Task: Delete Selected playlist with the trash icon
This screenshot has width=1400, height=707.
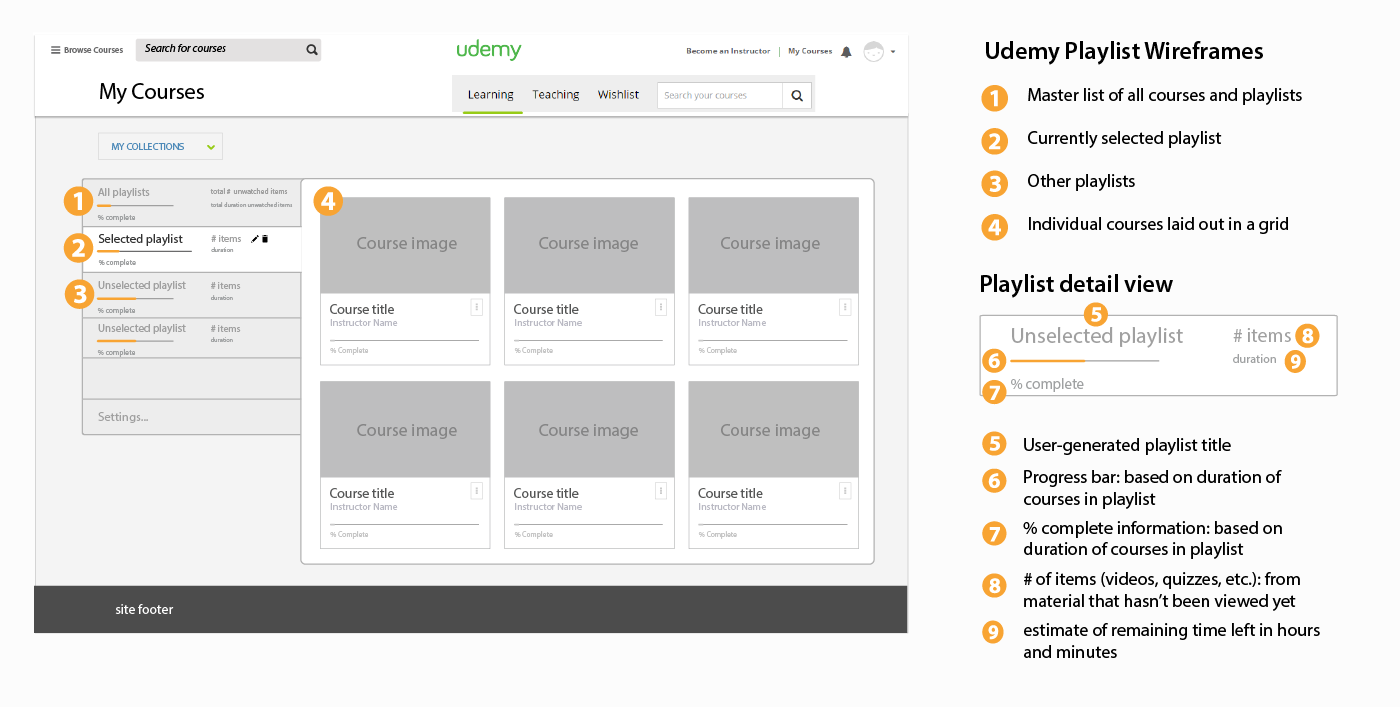Action: (x=265, y=239)
